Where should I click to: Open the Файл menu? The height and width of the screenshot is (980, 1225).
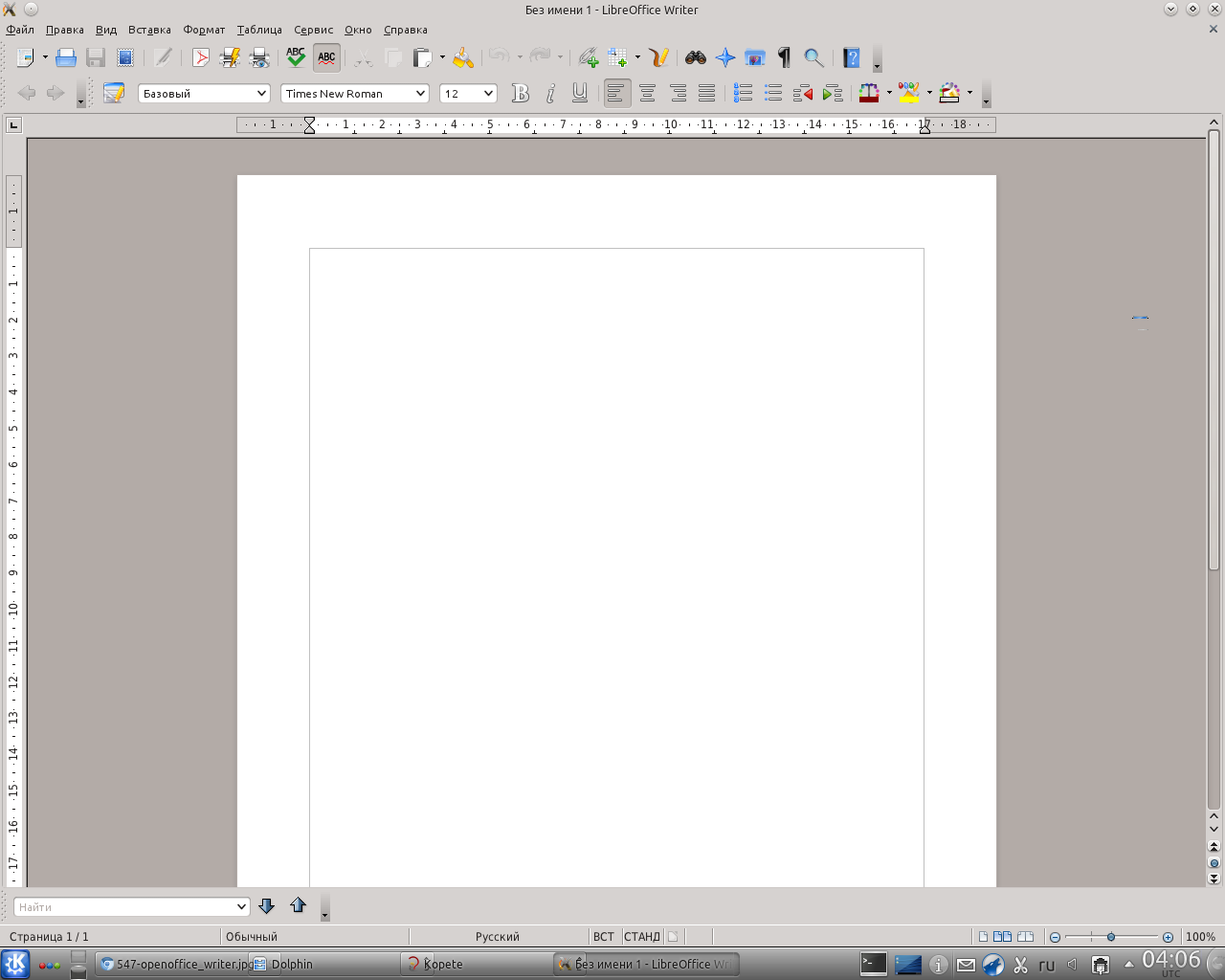coord(20,30)
